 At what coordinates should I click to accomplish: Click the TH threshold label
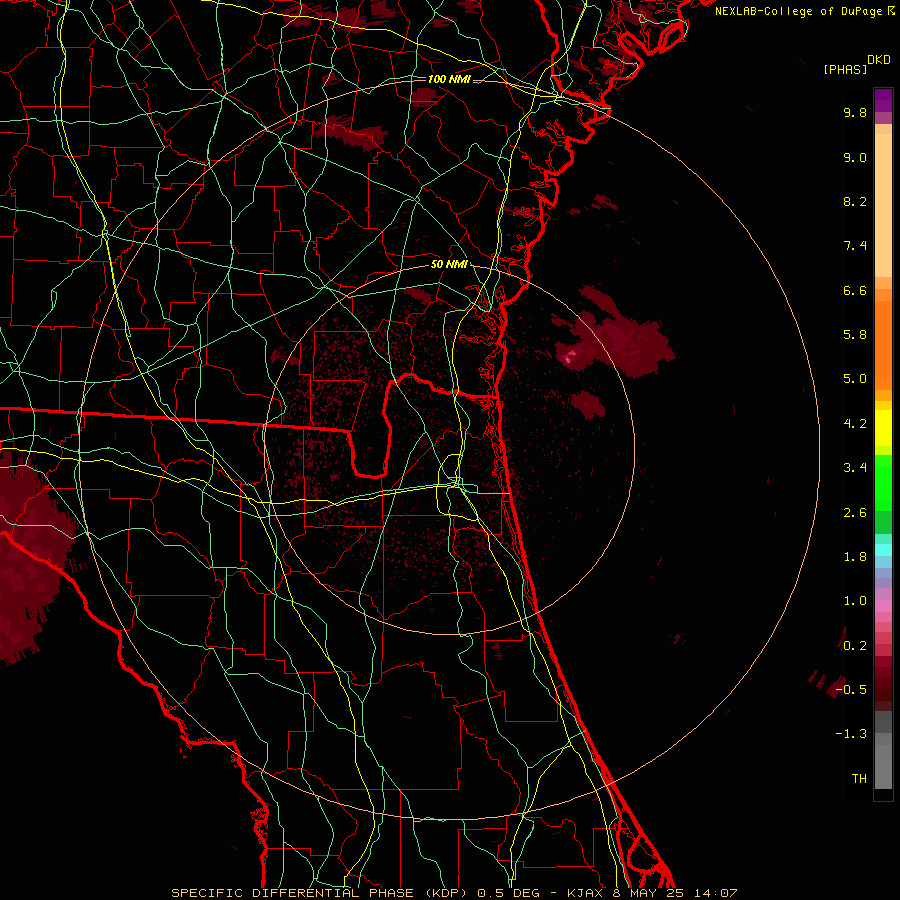pyautogui.click(x=859, y=779)
